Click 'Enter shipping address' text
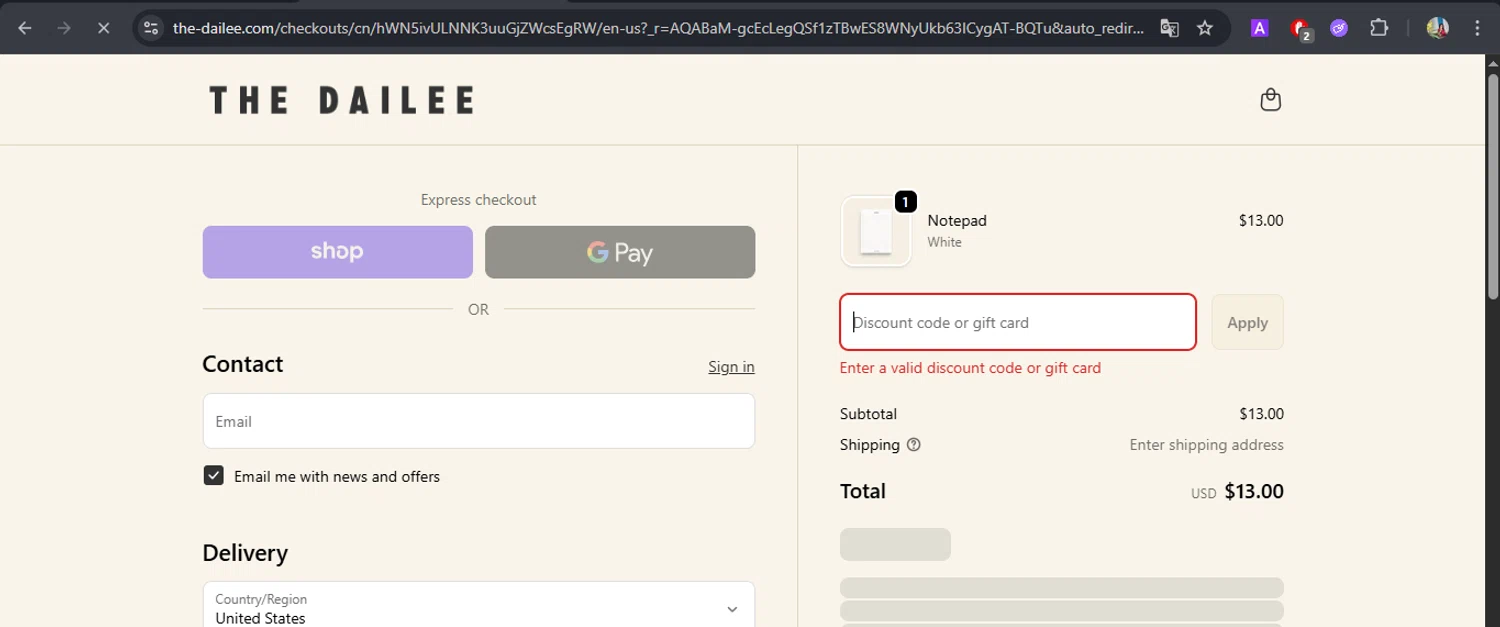Image resolution: width=1500 pixels, height=627 pixels. click(x=1206, y=445)
